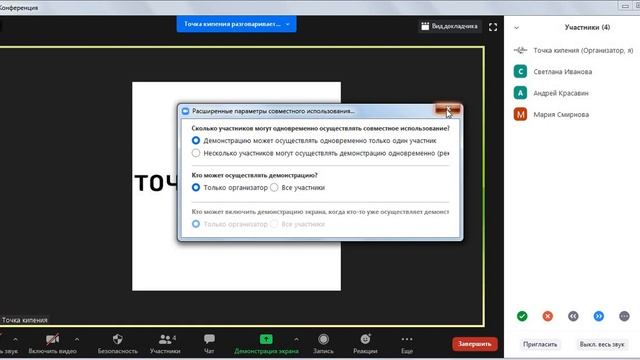Viewport: 640px width, 360px height.
Task: Click the red No cross reaction icon
Action: (548, 316)
